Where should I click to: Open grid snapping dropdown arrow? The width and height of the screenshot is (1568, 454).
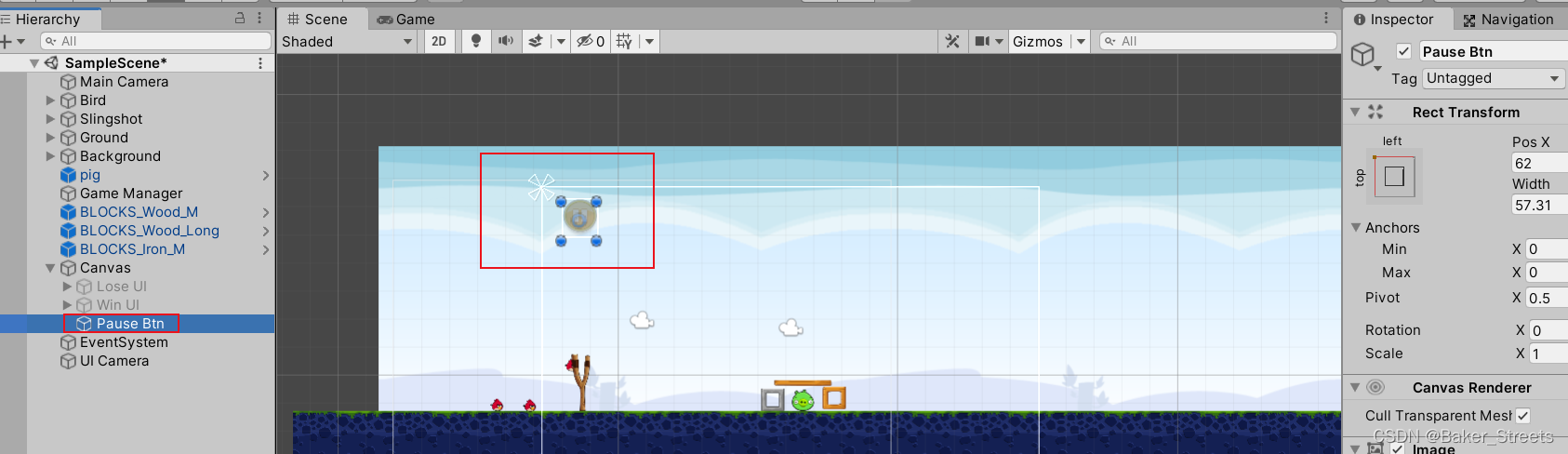[649, 41]
